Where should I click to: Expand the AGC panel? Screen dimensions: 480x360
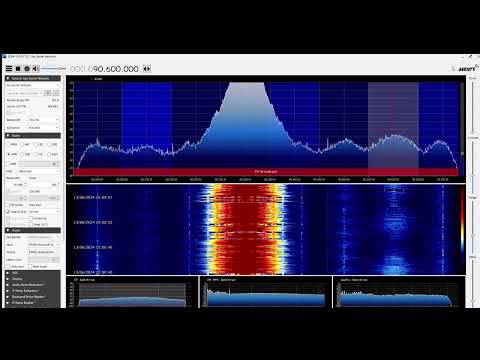point(33,273)
